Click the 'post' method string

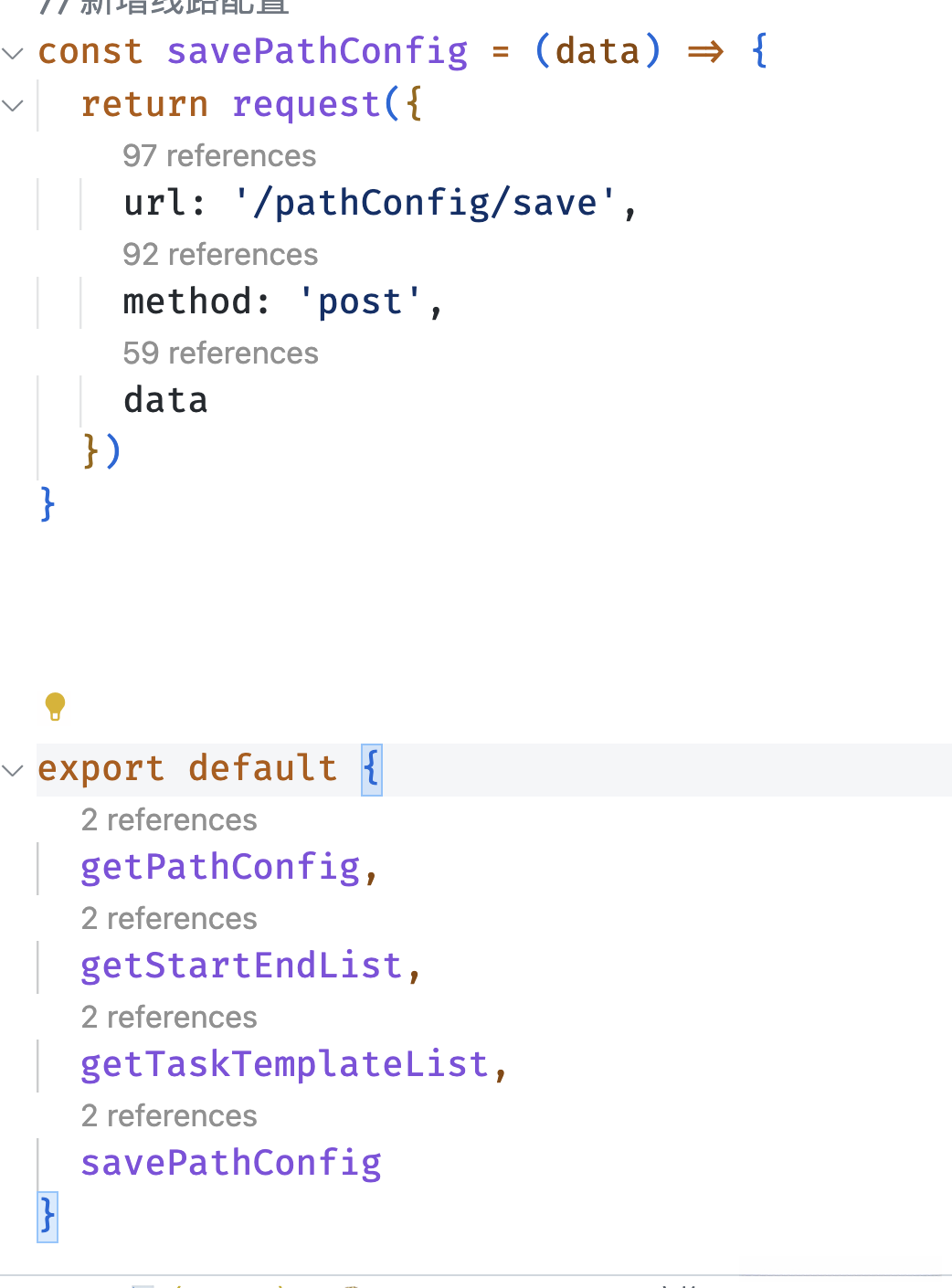(360, 302)
